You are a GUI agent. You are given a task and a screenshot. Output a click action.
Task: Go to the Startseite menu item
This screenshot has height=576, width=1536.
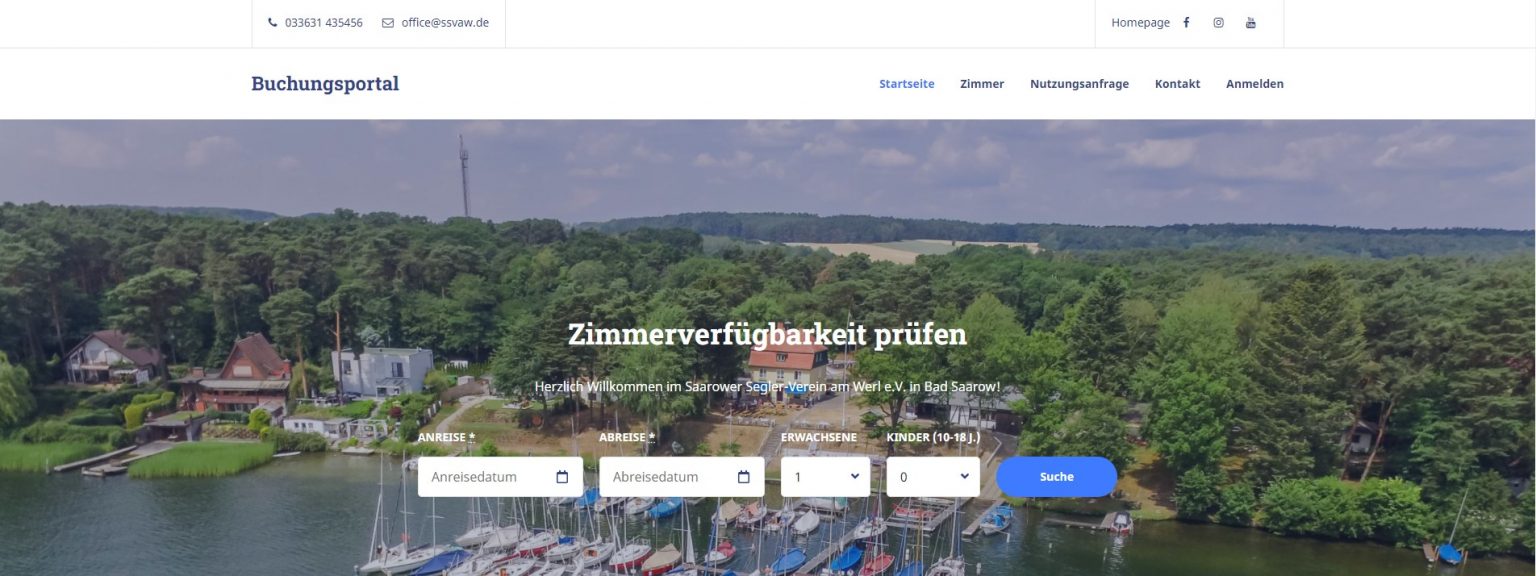907,84
